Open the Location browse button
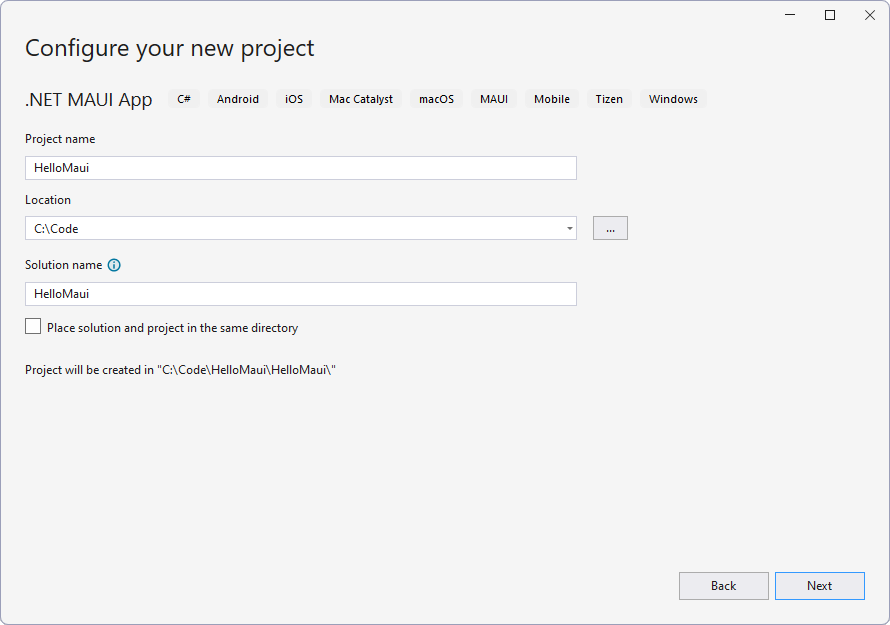This screenshot has width=890, height=625. coord(610,228)
